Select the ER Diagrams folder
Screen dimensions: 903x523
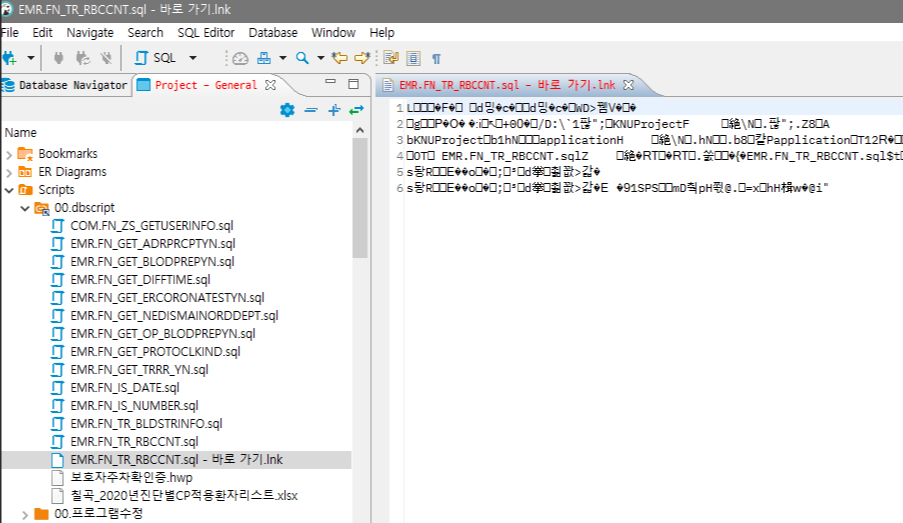pyautogui.click(x=72, y=172)
